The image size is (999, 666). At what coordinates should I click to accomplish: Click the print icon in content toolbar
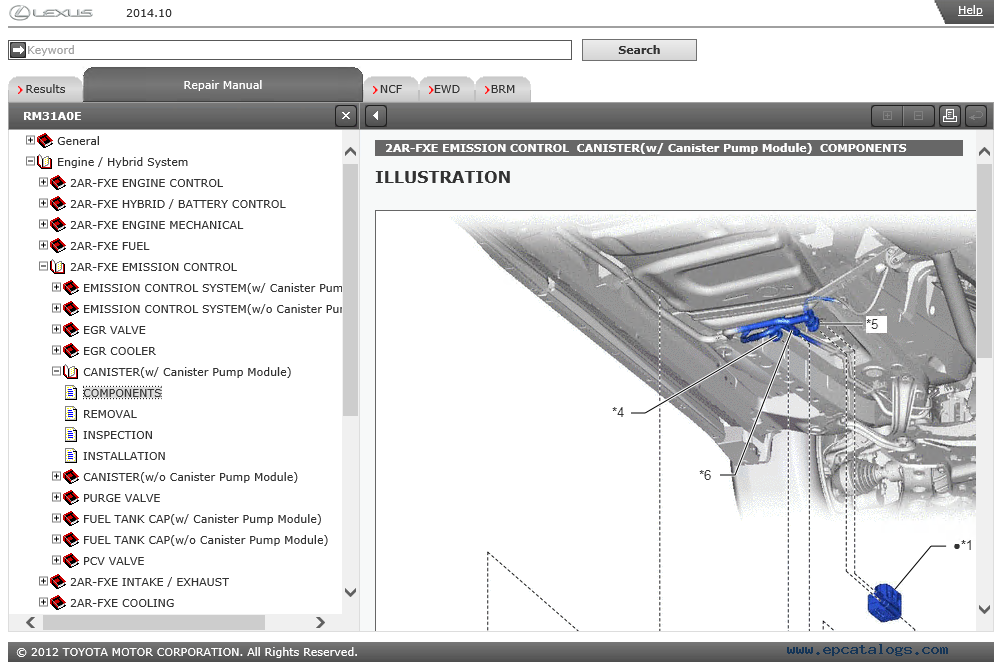tap(949, 116)
